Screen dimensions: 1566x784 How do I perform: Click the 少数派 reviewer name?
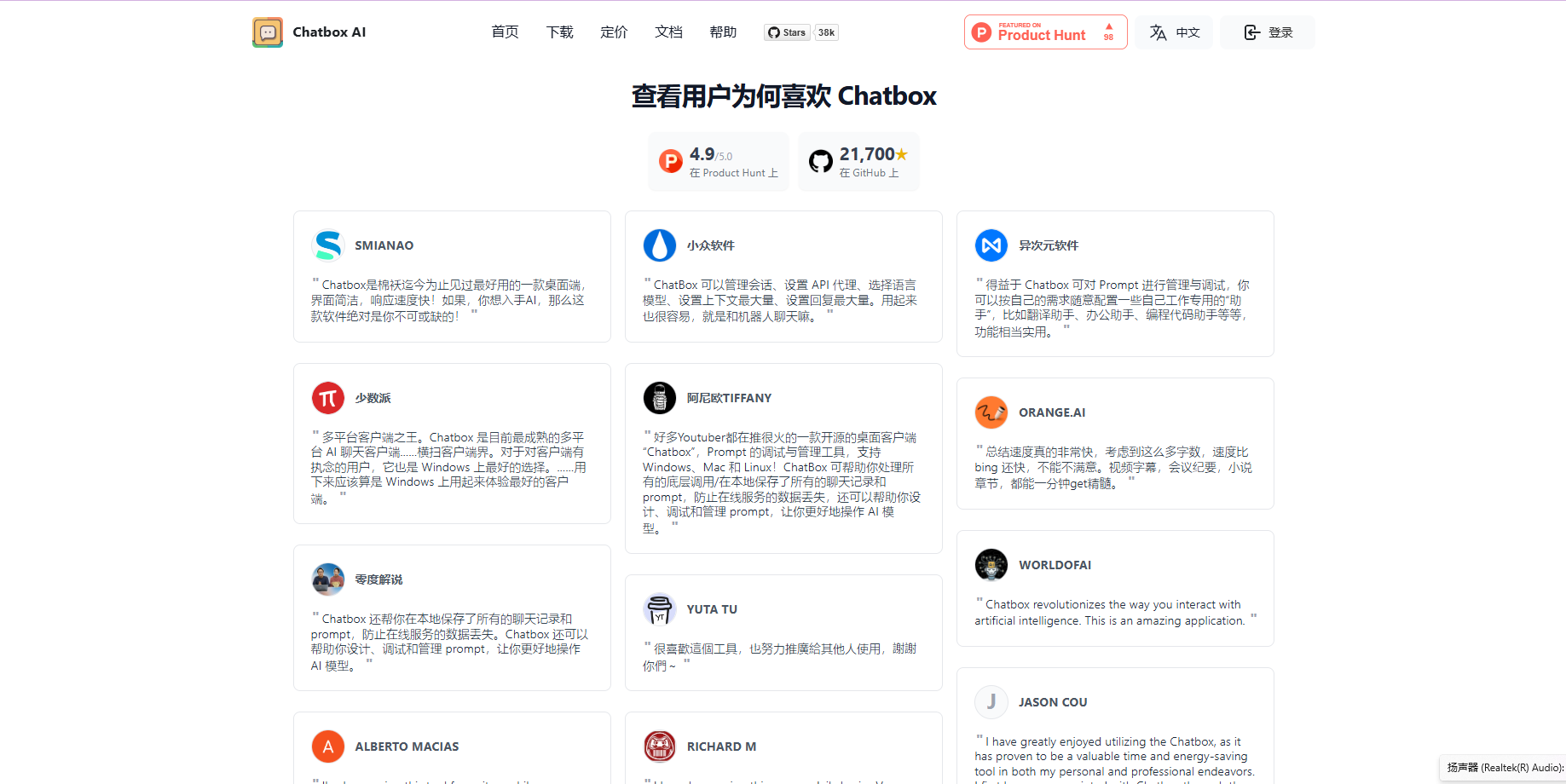click(x=373, y=398)
